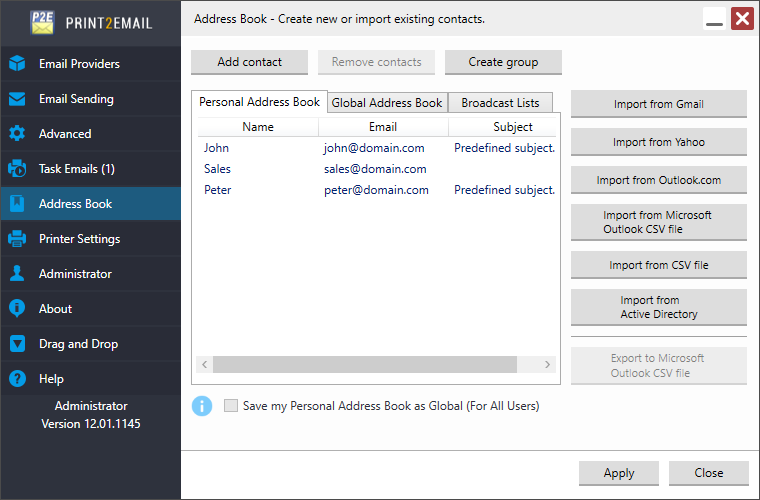Open Administrator user icon
This screenshot has height=500, width=760.
17,274
